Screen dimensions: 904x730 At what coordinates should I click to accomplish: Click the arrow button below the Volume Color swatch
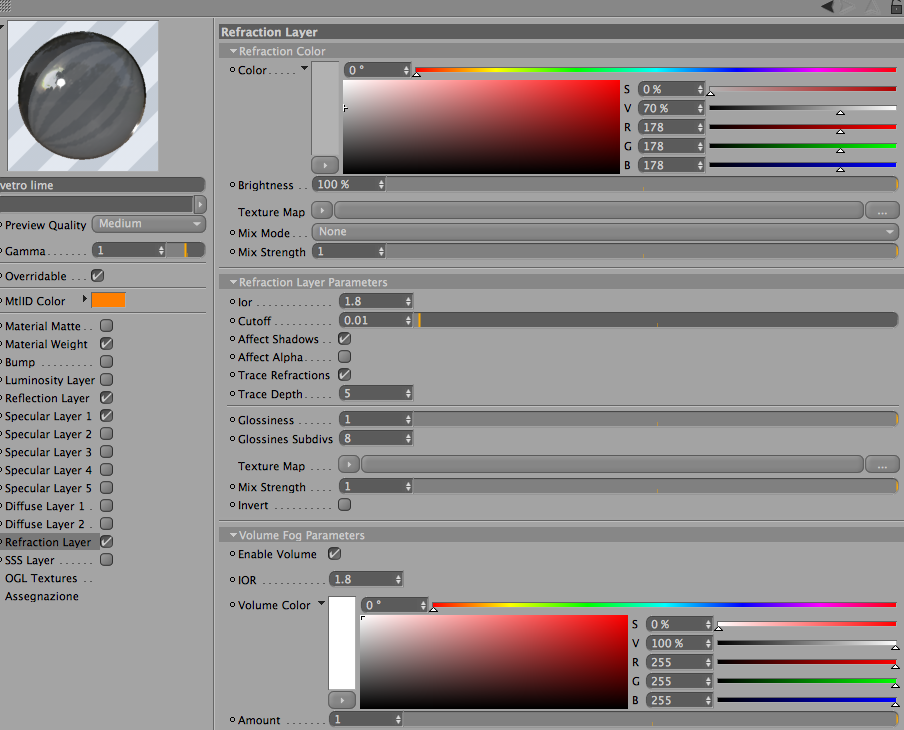pyautogui.click(x=342, y=700)
